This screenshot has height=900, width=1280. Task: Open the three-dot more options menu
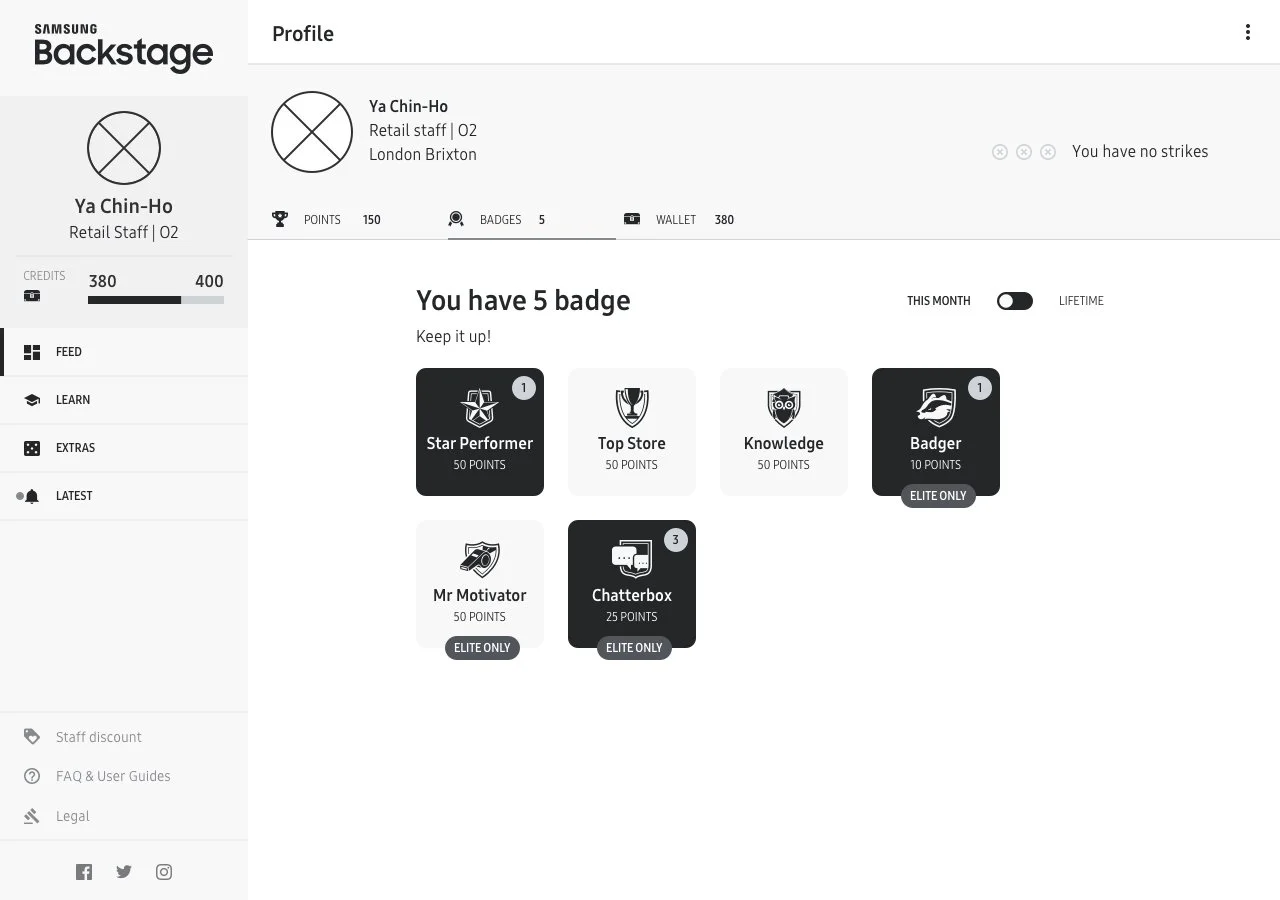point(1247,32)
